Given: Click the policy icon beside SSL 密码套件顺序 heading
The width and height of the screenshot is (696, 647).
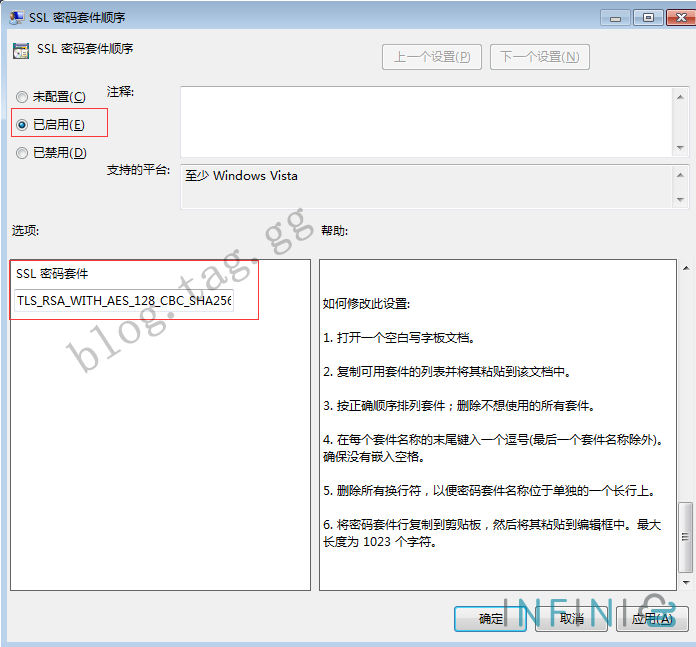Looking at the screenshot, I should point(19,50).
